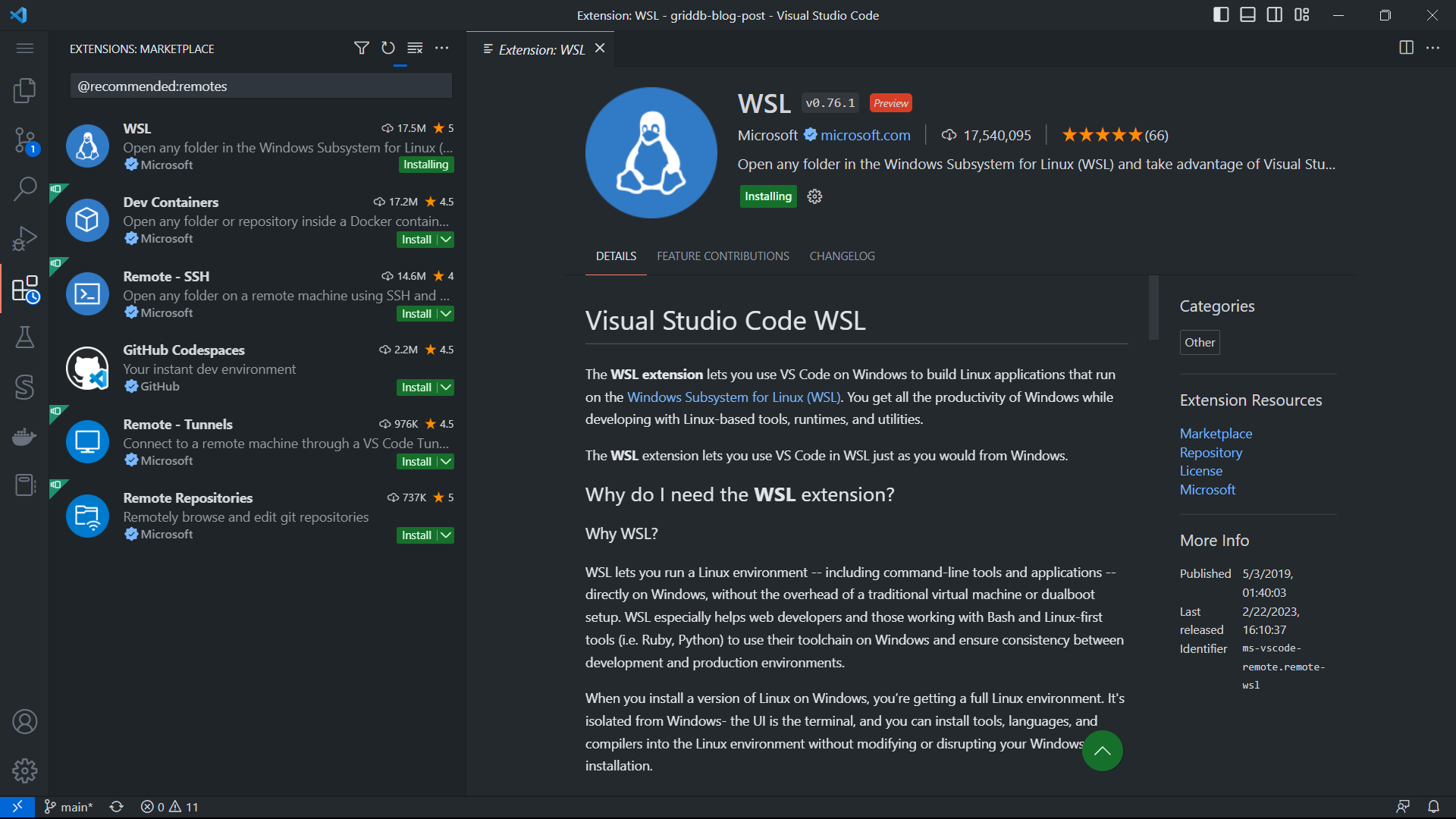Screen dimensions: 1456x819
Task: Expand Remote - SSH install dropdown arrow
Action: (447, 314)
